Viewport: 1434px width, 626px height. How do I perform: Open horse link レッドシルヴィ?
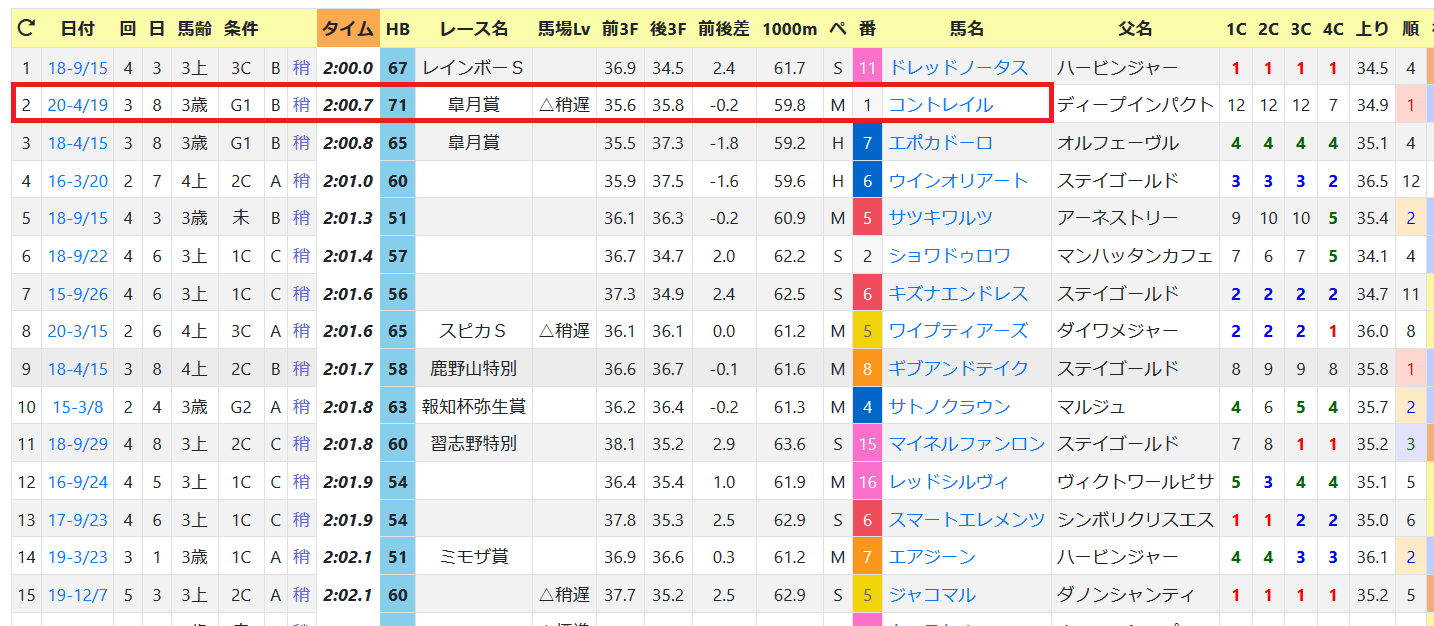pyautogui.click(x=950, y=482)
